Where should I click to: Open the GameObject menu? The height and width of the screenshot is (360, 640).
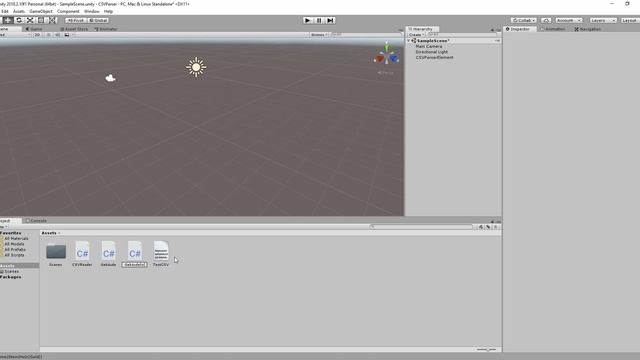(41, 11)
